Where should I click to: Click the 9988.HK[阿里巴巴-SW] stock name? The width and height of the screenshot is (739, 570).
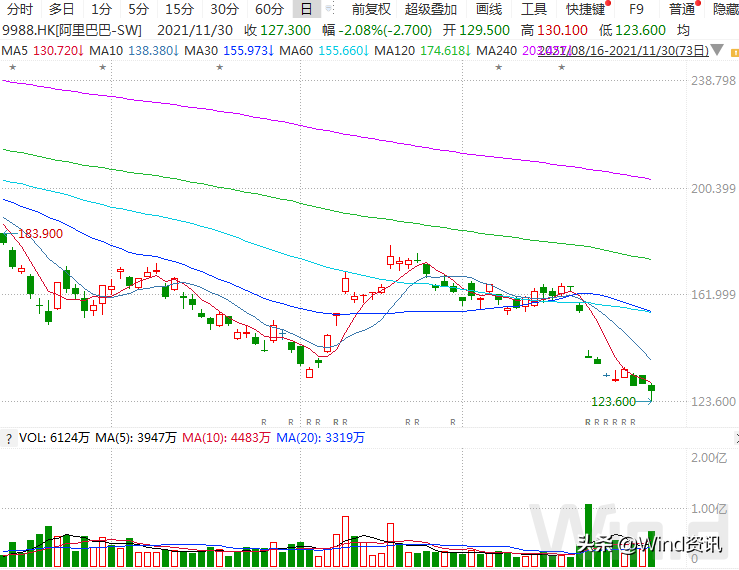click(72, 31)
